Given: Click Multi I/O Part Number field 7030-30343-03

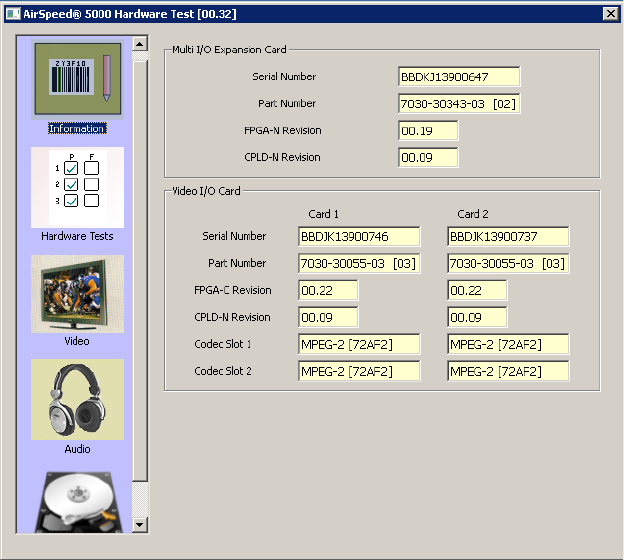Looking at the screenshot, I should click(459, 103).
